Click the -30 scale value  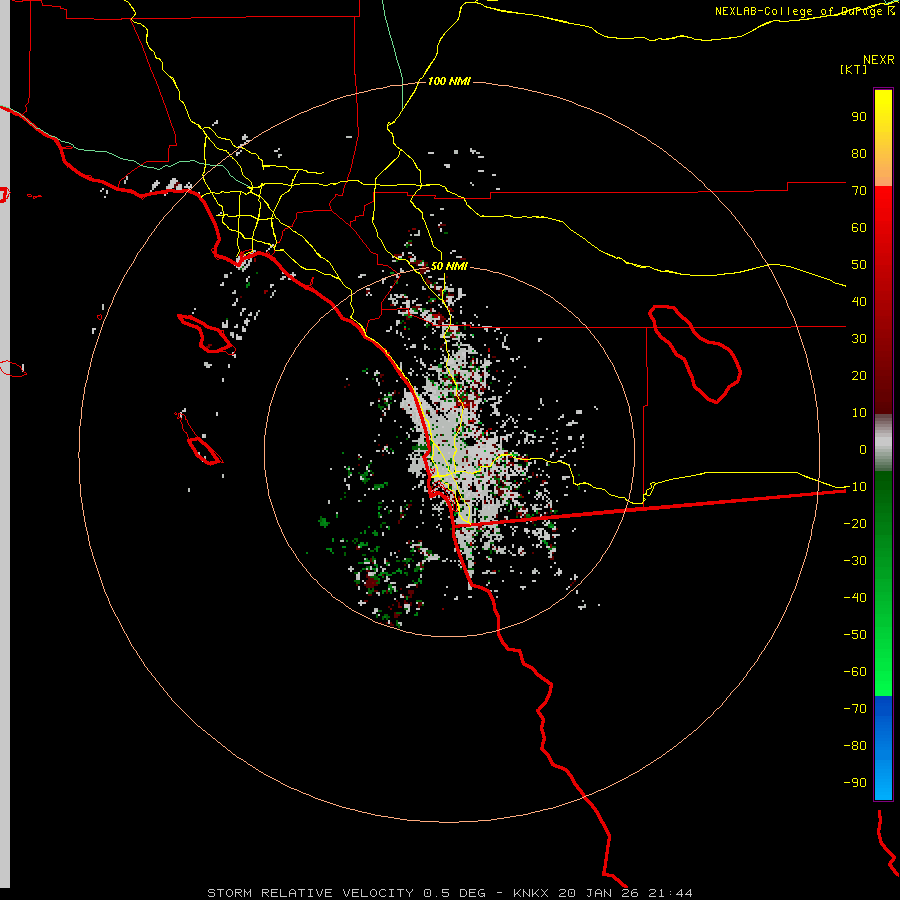point(855,561)
